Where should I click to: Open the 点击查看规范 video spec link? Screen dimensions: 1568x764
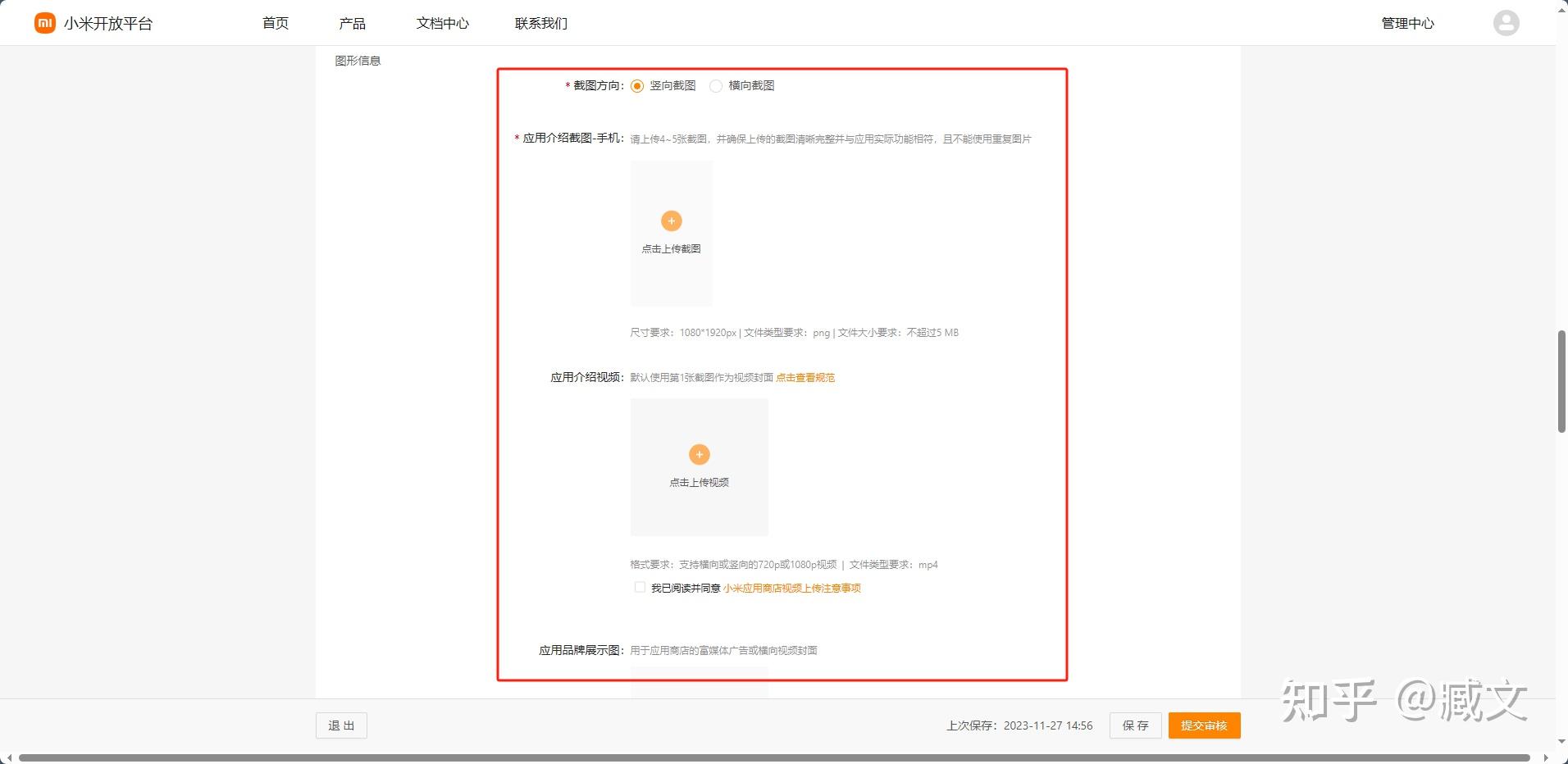[x=805, y=378]
